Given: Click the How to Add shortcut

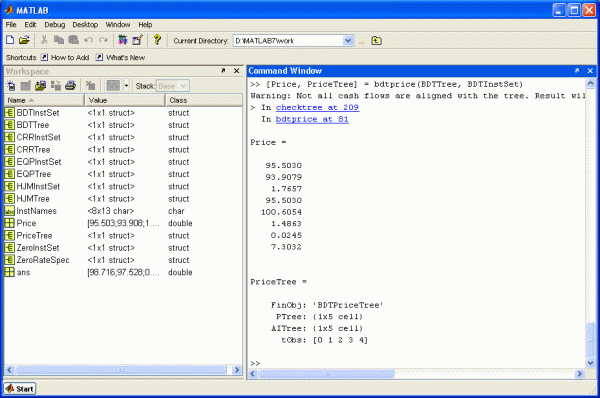Looking at the screenshot, I should [x=65, y=57].
